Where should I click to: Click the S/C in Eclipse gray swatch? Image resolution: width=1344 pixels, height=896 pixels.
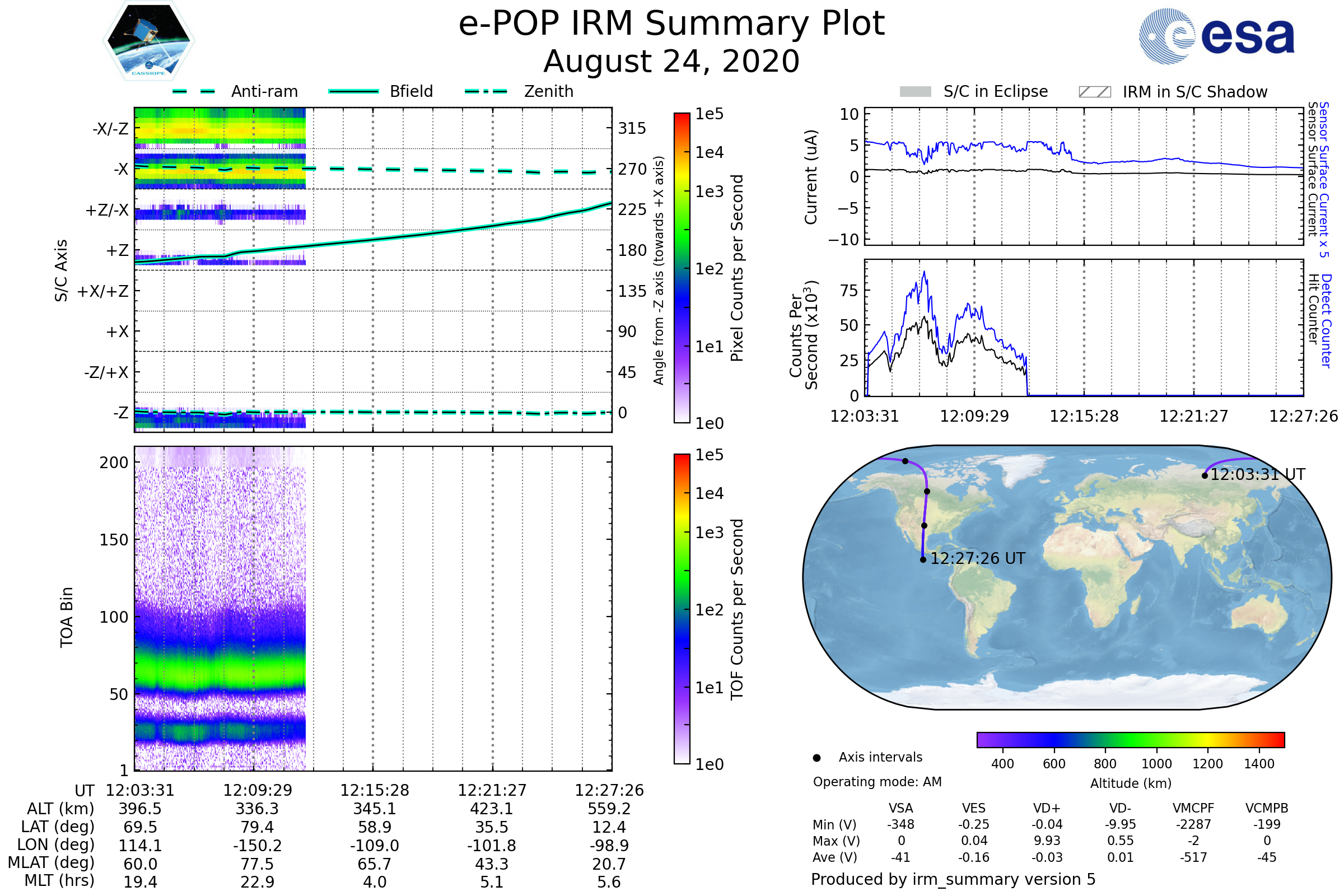point(915,92)
